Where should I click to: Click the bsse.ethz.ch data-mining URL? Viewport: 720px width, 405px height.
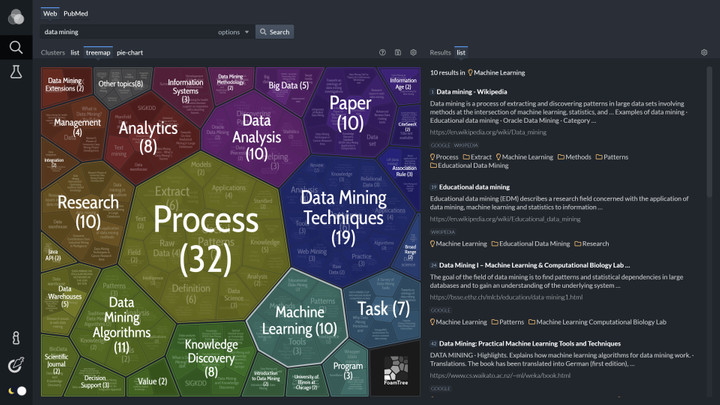(x=506, y=297)
